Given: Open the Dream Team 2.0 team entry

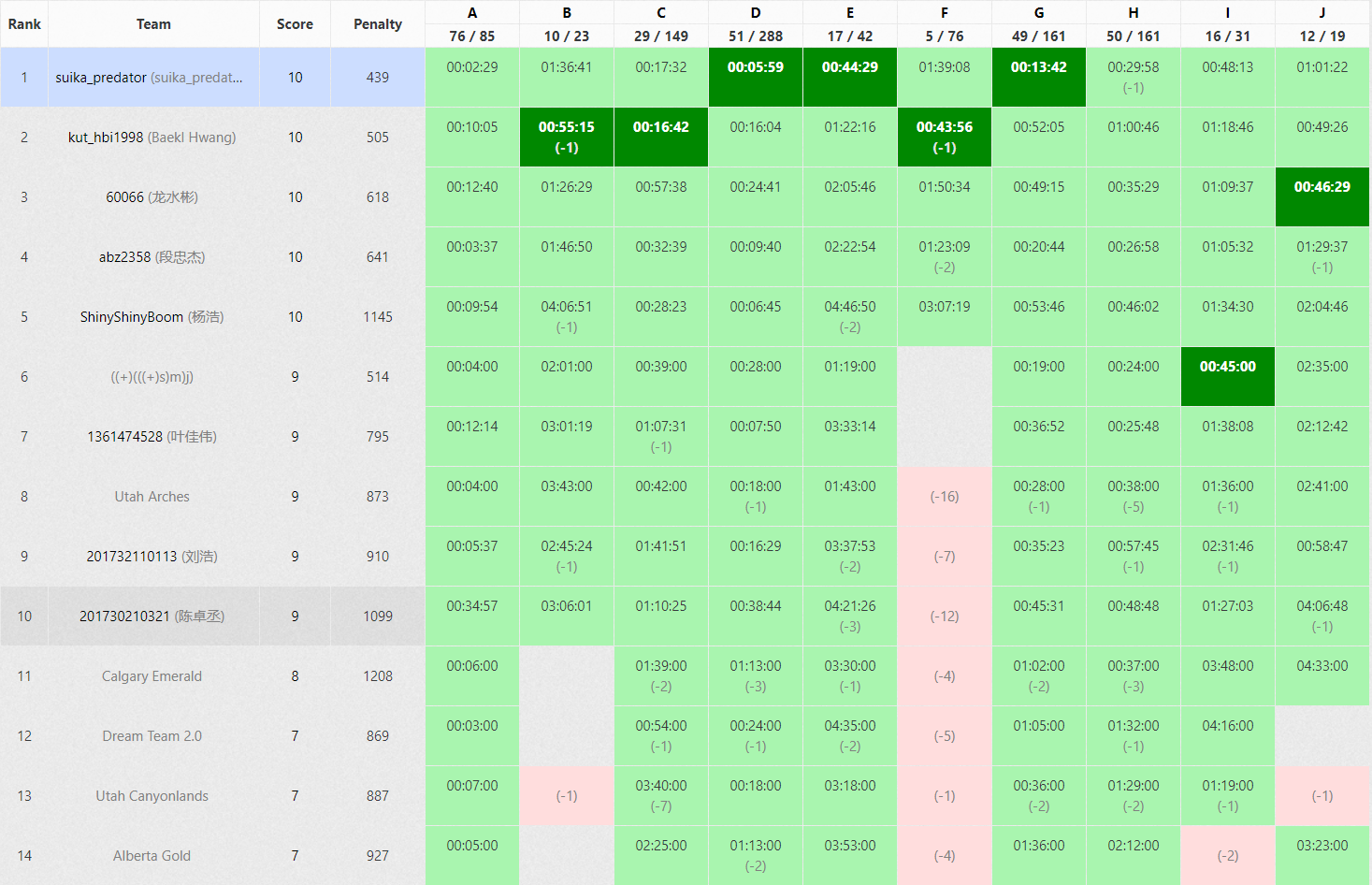Looking at the screenshot, I should click(x=152, y=736).
